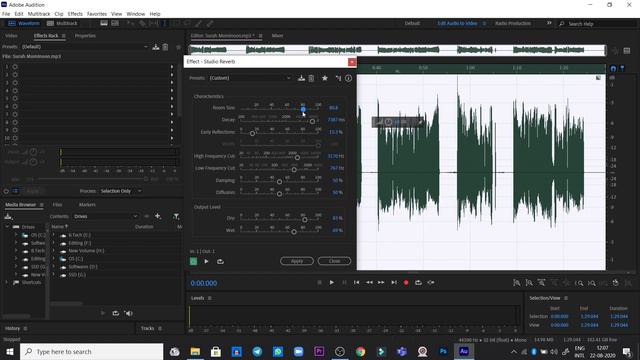
Task: Toggle loop preview in Studio Reverb dialog
Action: [220, 261]
